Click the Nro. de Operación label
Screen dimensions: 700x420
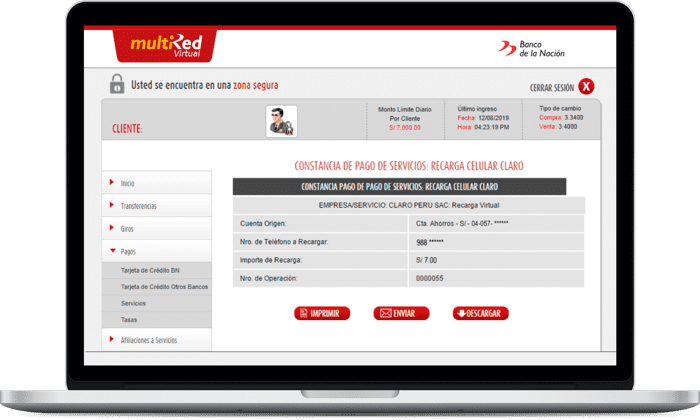(x=268, y=279)
